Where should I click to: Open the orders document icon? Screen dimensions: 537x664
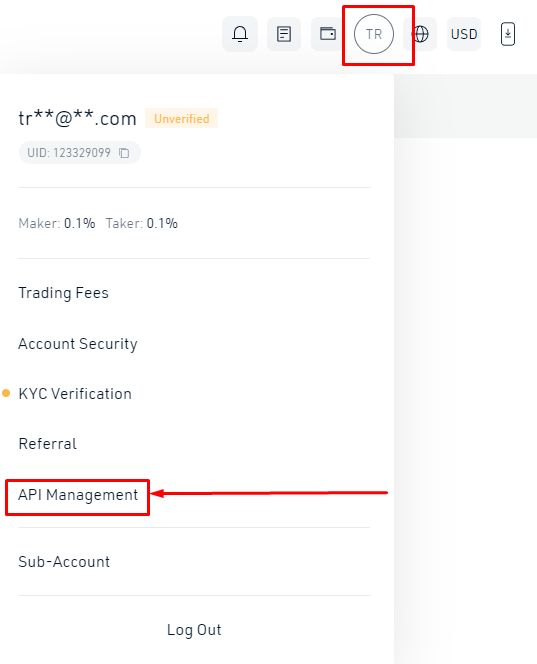coord(284,34)
